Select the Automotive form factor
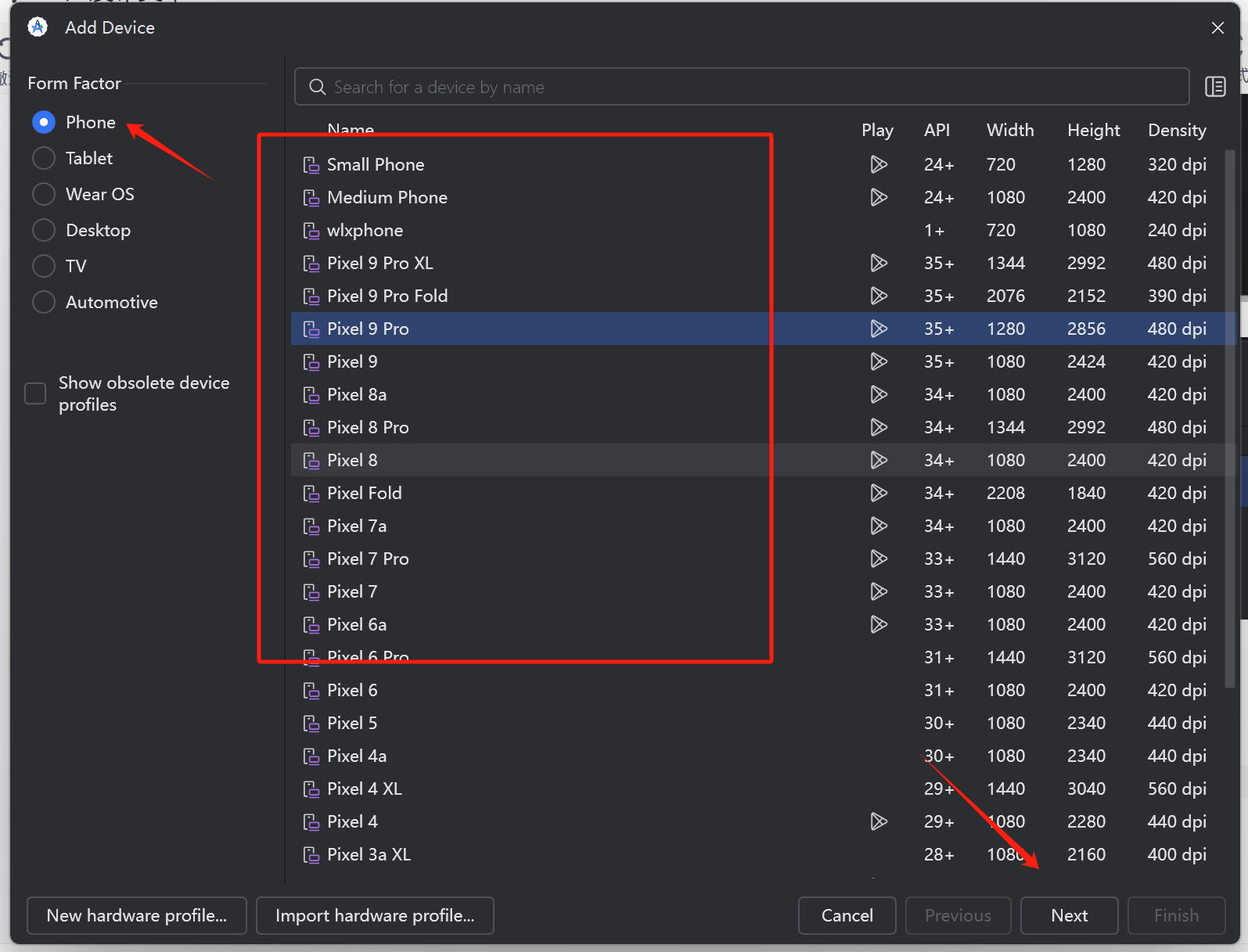 44,302
